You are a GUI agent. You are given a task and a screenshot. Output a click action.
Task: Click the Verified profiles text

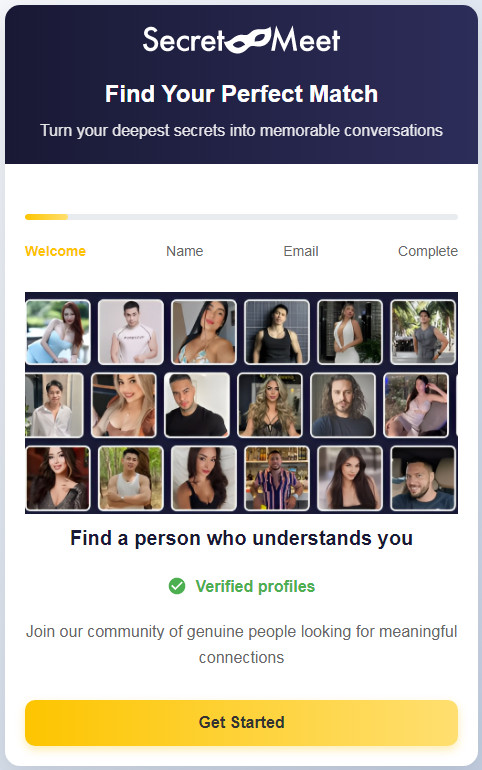[255, 586]
